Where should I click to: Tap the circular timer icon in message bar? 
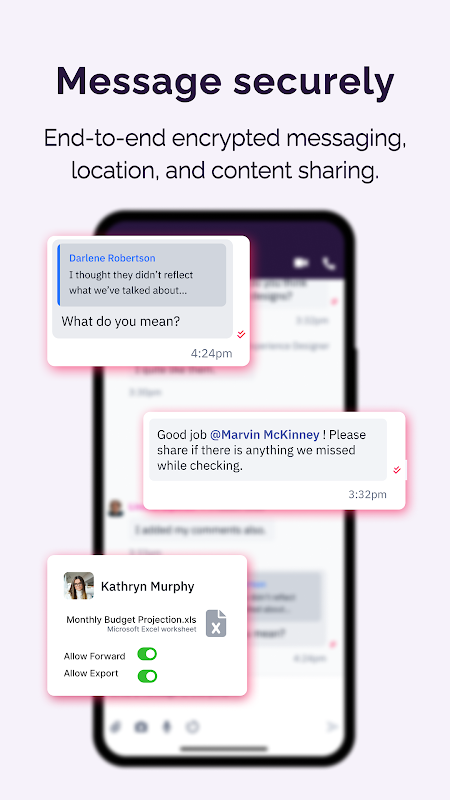point(192,727)
